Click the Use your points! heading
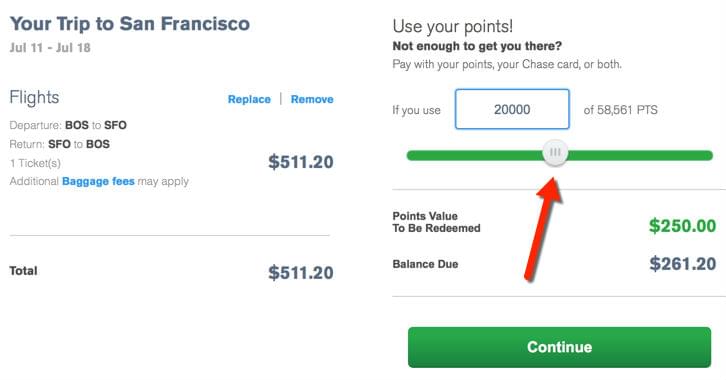Image resolution: width=726 pixels, height=380 pixels. coord(453,26)
